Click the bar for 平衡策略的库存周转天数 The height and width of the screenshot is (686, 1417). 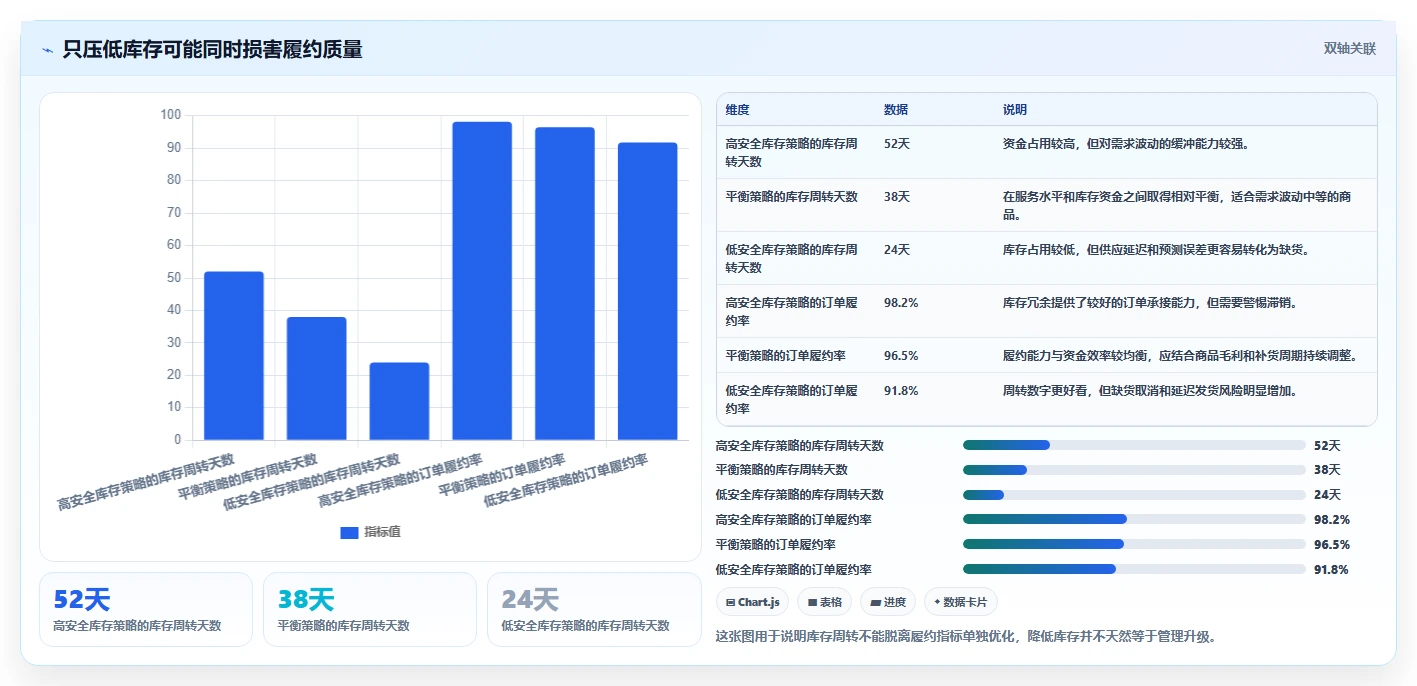pos(317,379)
